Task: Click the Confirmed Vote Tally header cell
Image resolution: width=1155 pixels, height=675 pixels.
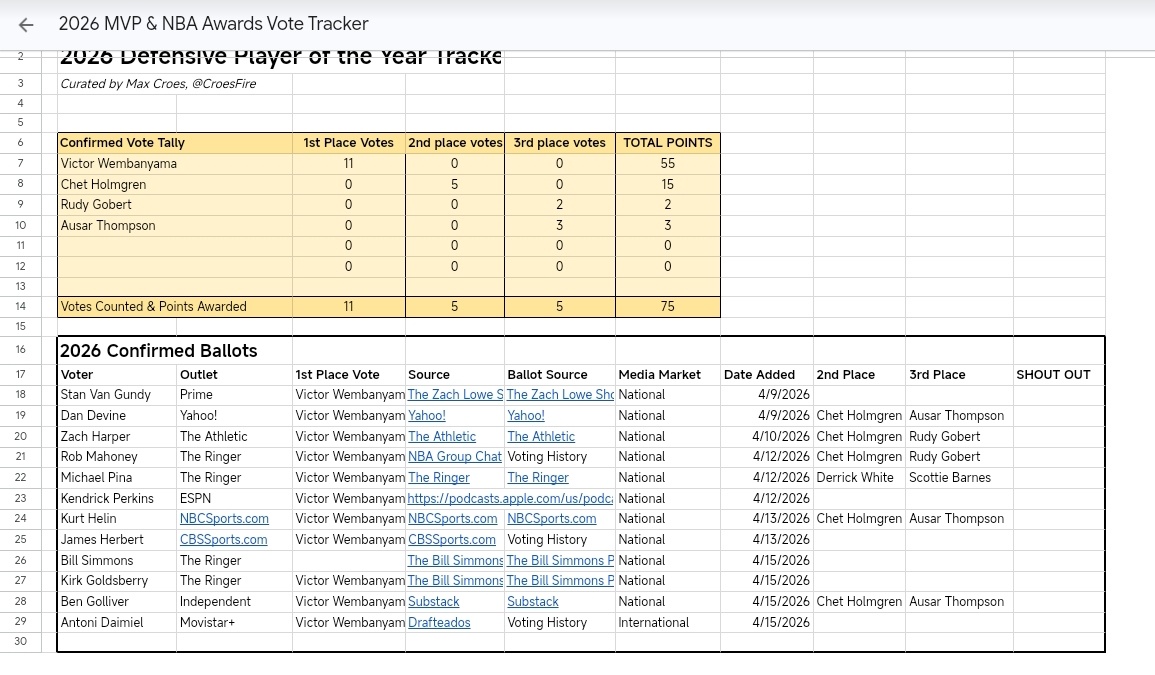Action: coord(123,143)
